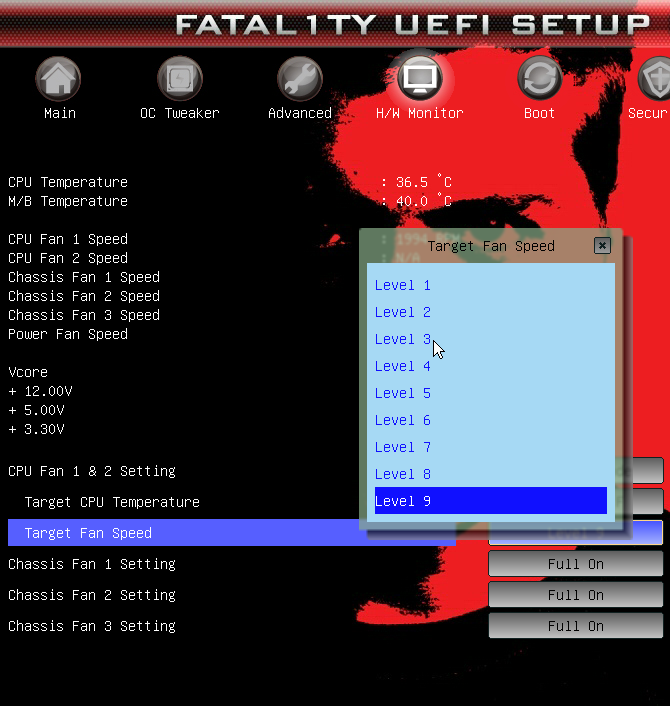Choose Level 2 fan speed
This screenshot has height=706, width=670.
point(491,312)
